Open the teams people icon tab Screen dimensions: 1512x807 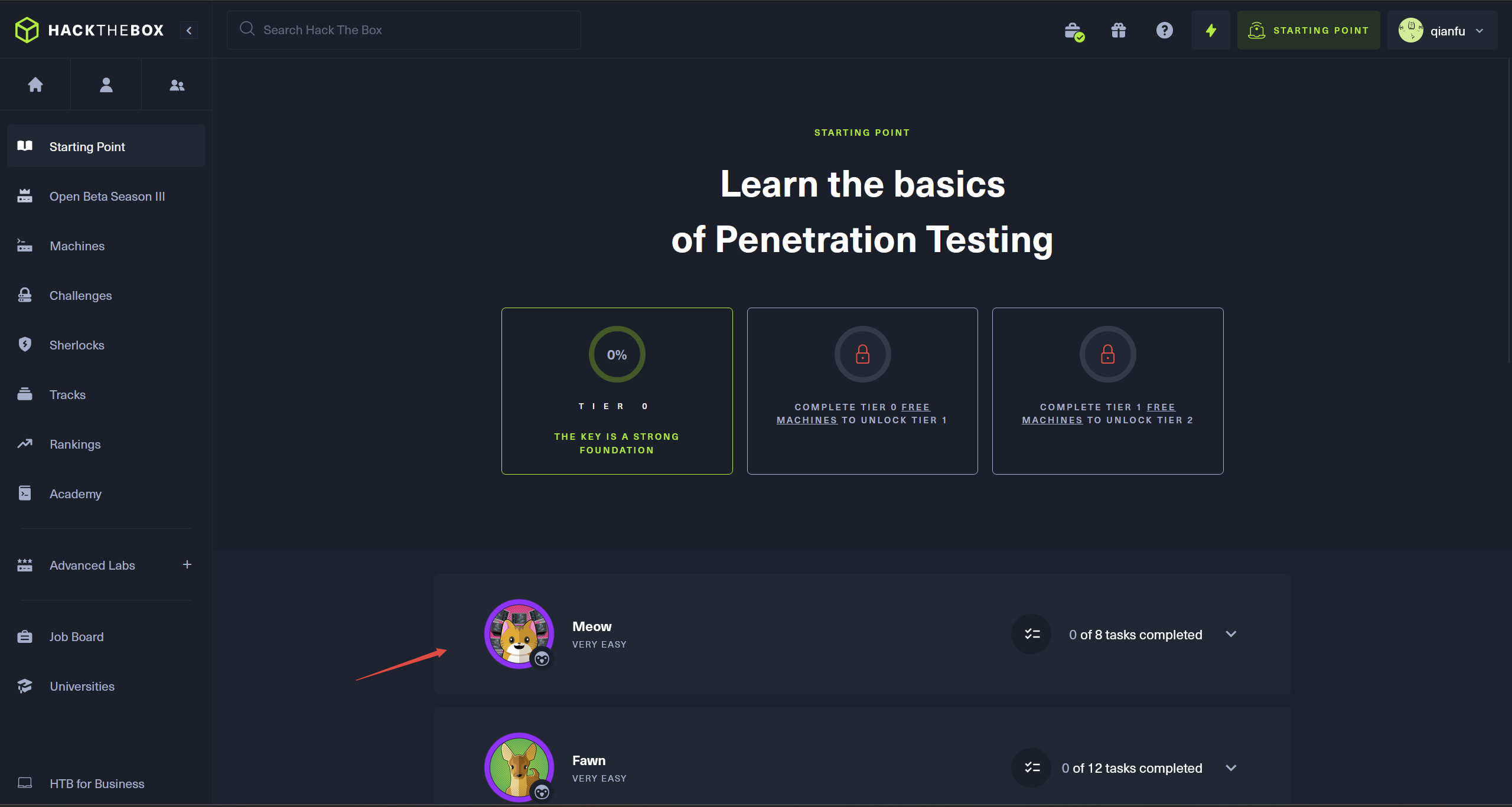[177, 85]
